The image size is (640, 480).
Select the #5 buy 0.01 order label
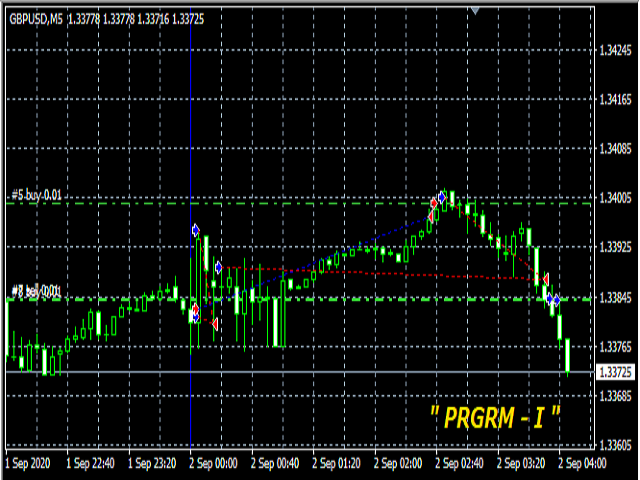click(x=36, y=195)
